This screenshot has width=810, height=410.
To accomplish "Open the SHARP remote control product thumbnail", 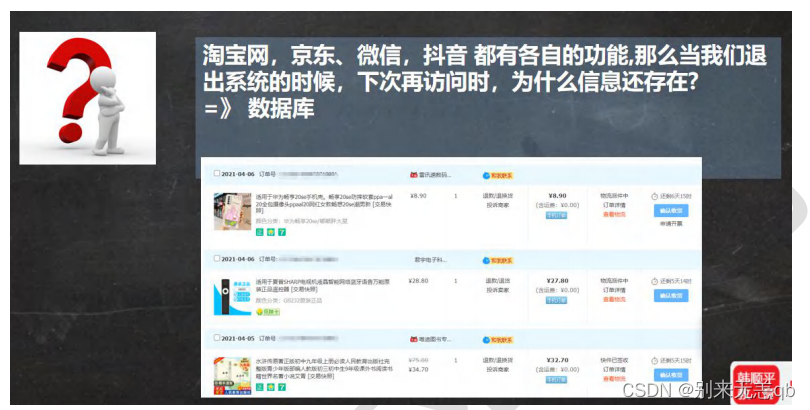I will (232, 297).
